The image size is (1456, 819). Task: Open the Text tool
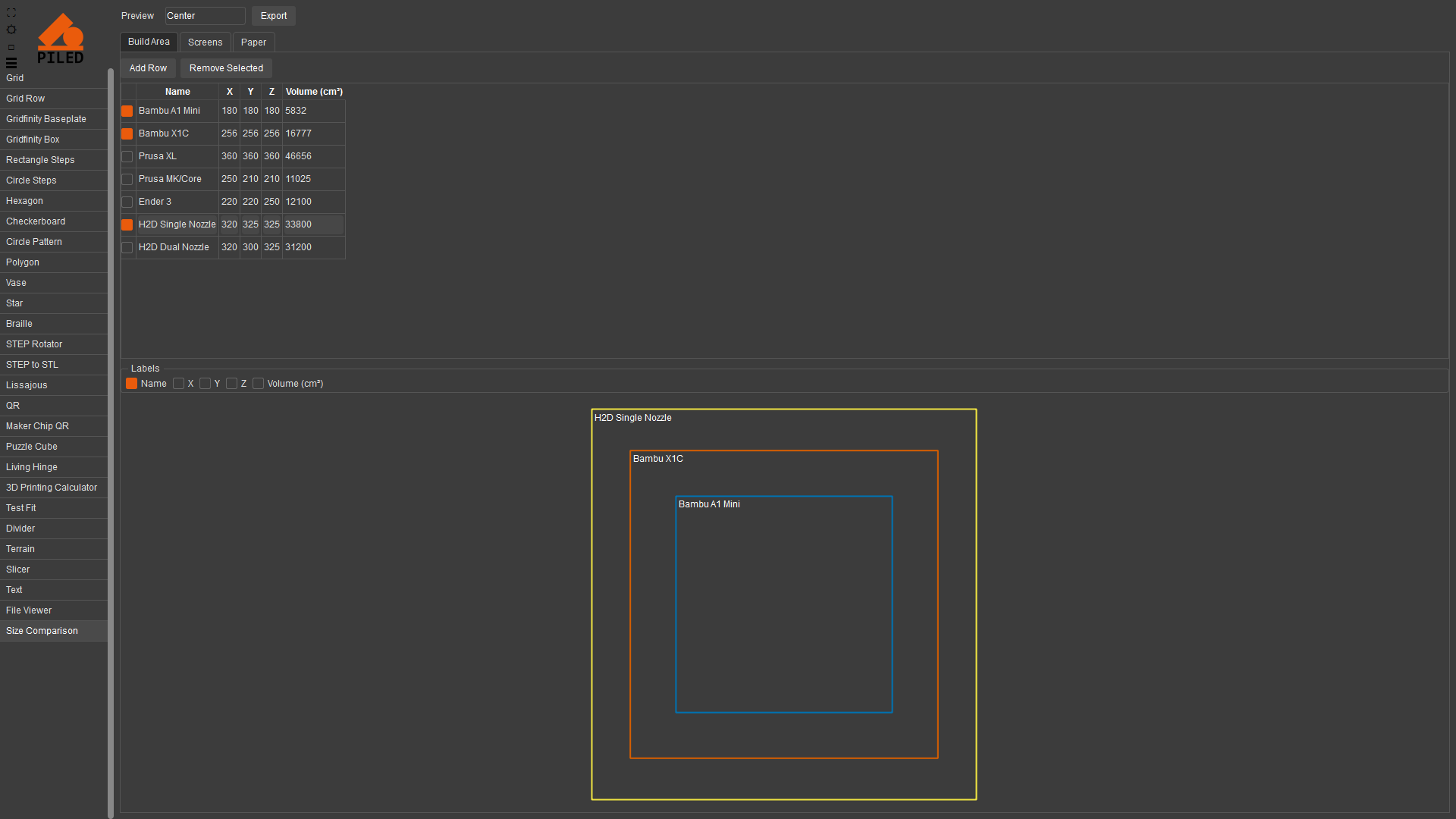pos(54,590)
